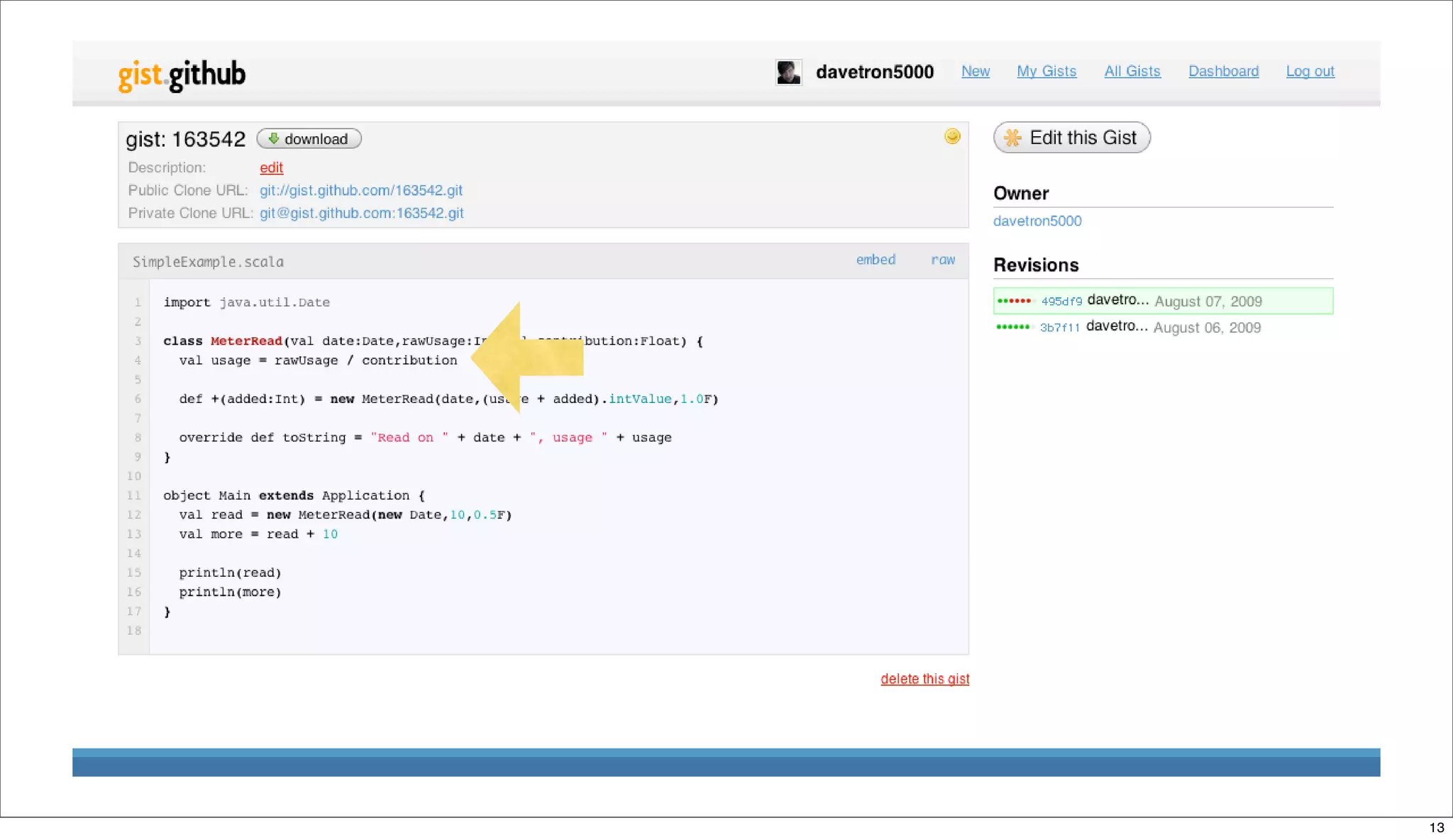The height and width of the screenshot is (840, 1453).
Task: Click the SimpleExample.scala file name
Action: [208, 262]
